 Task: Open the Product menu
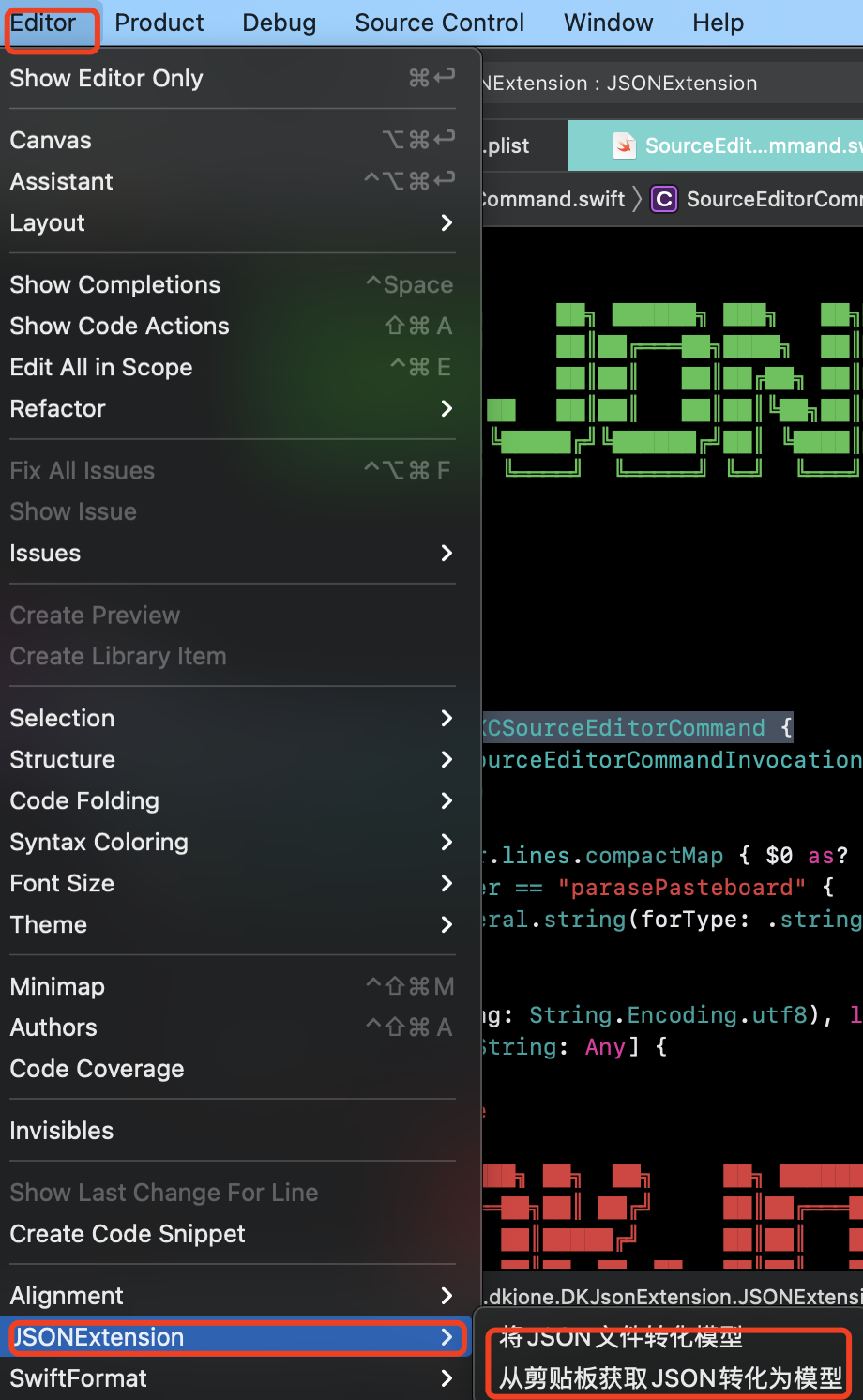pos(159,23)
